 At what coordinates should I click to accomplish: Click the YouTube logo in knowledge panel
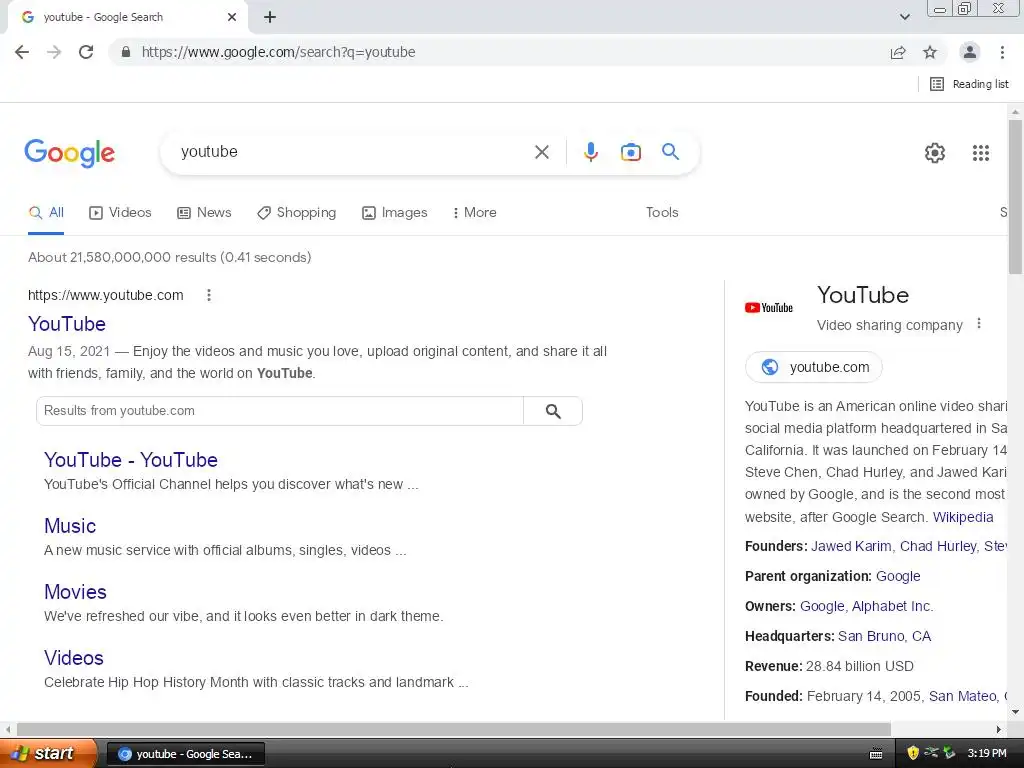[769, 308]
